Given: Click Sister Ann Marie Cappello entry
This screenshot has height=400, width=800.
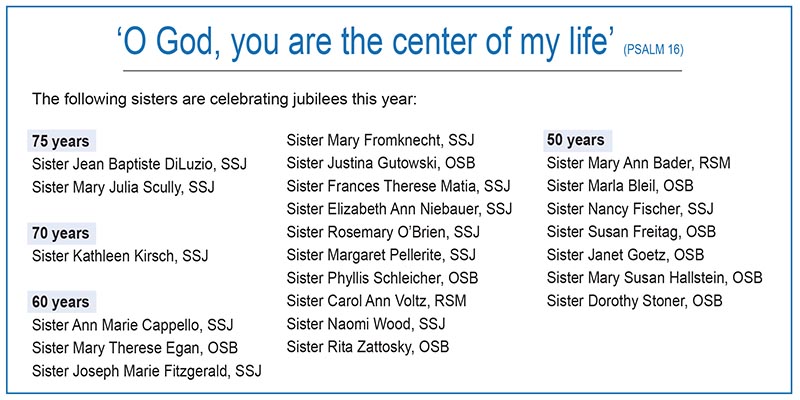Looking at the screenshot, I should click(x=132, y=324).
